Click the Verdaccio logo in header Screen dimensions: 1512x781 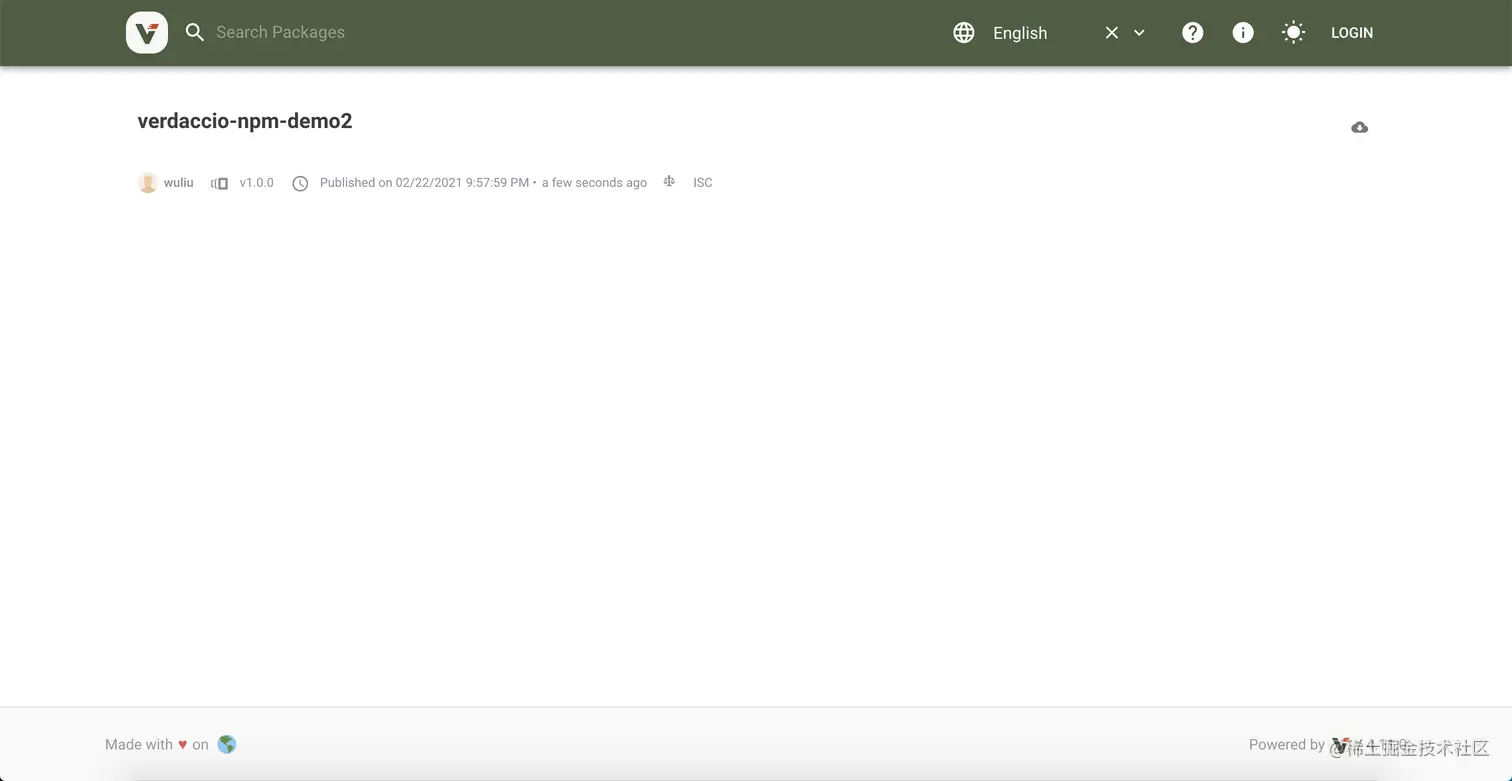[x=147, y=32]
